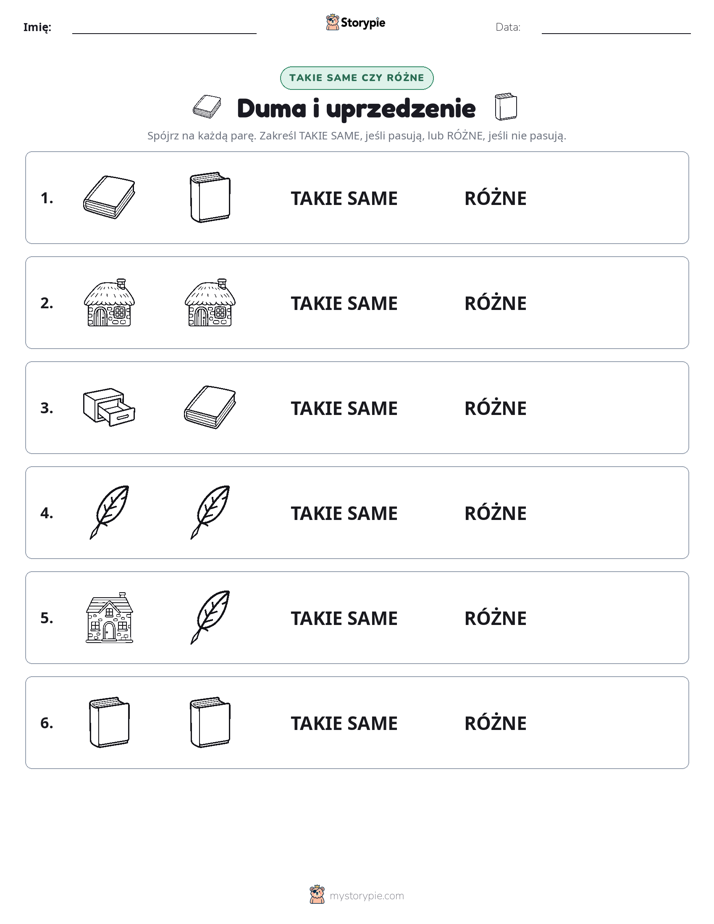714x924 pixels.
Task: Choose RÓŻNE for pair 5
Action: point(495,618)
